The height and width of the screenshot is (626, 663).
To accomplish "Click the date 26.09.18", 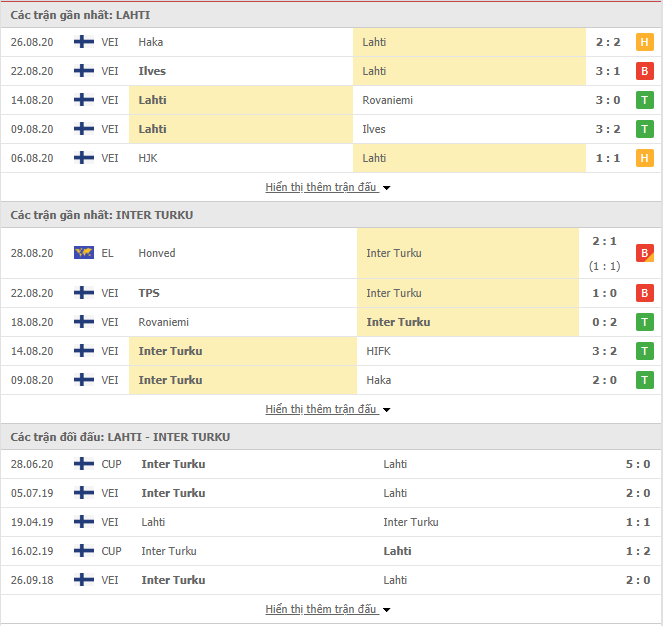I will pyautogui.click(x=32, y=580).
